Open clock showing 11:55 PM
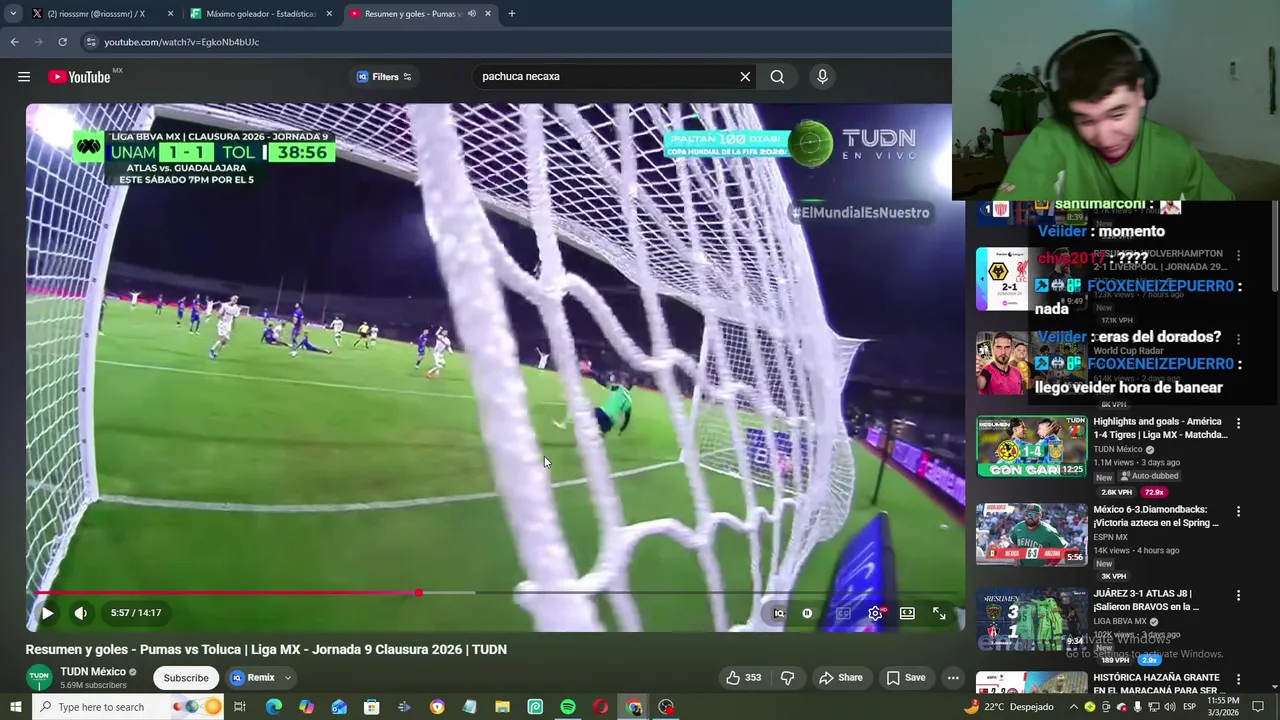This screenshot has width=1280, height=720. click(x=1222, y=707)
